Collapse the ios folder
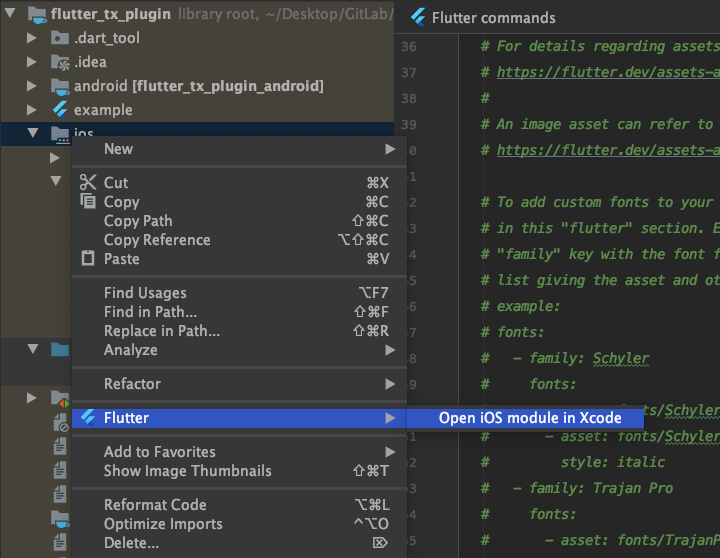 pyautogui.click(x=33, y=133)
